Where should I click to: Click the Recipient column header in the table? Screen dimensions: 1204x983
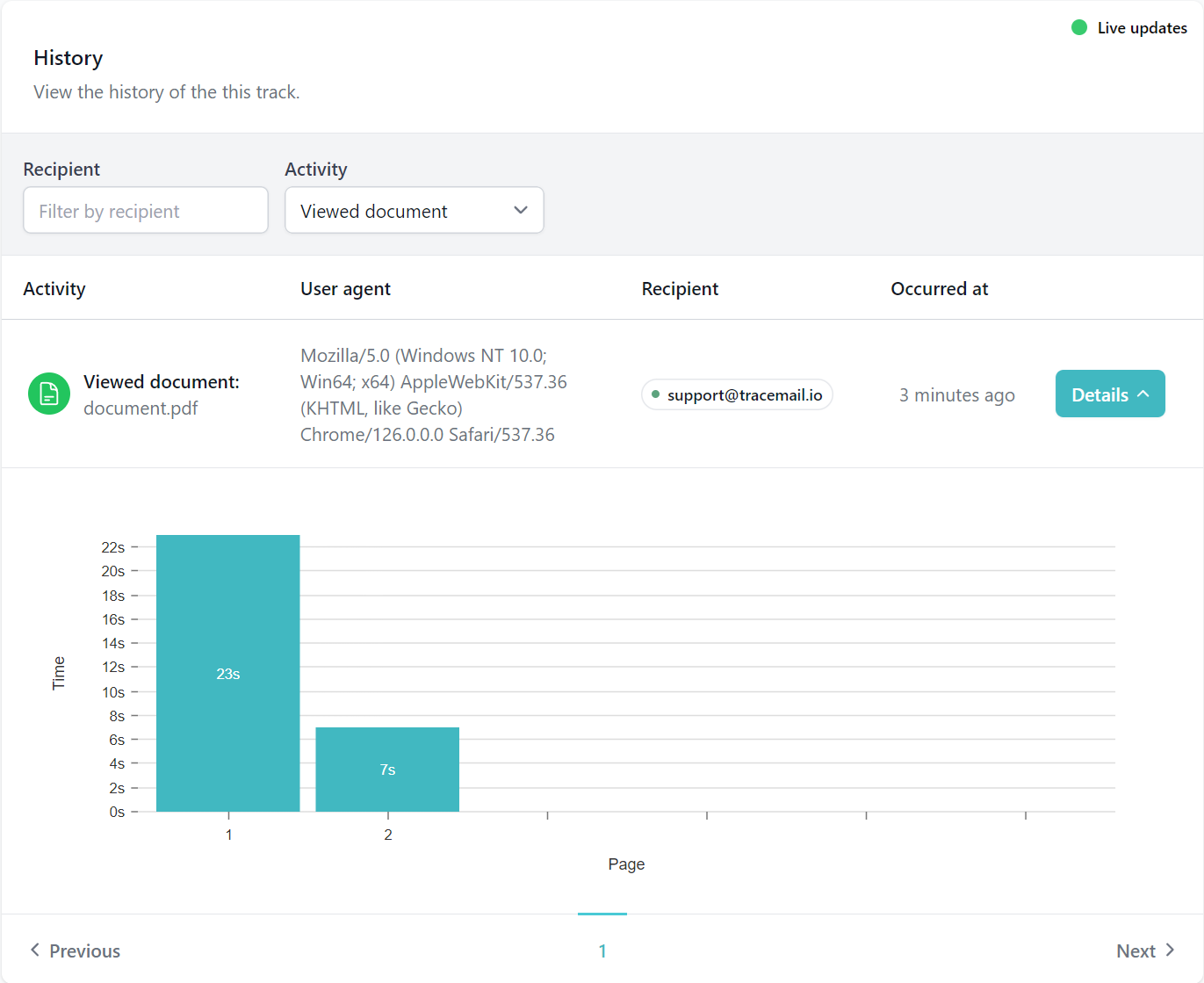tap(680, 289)
